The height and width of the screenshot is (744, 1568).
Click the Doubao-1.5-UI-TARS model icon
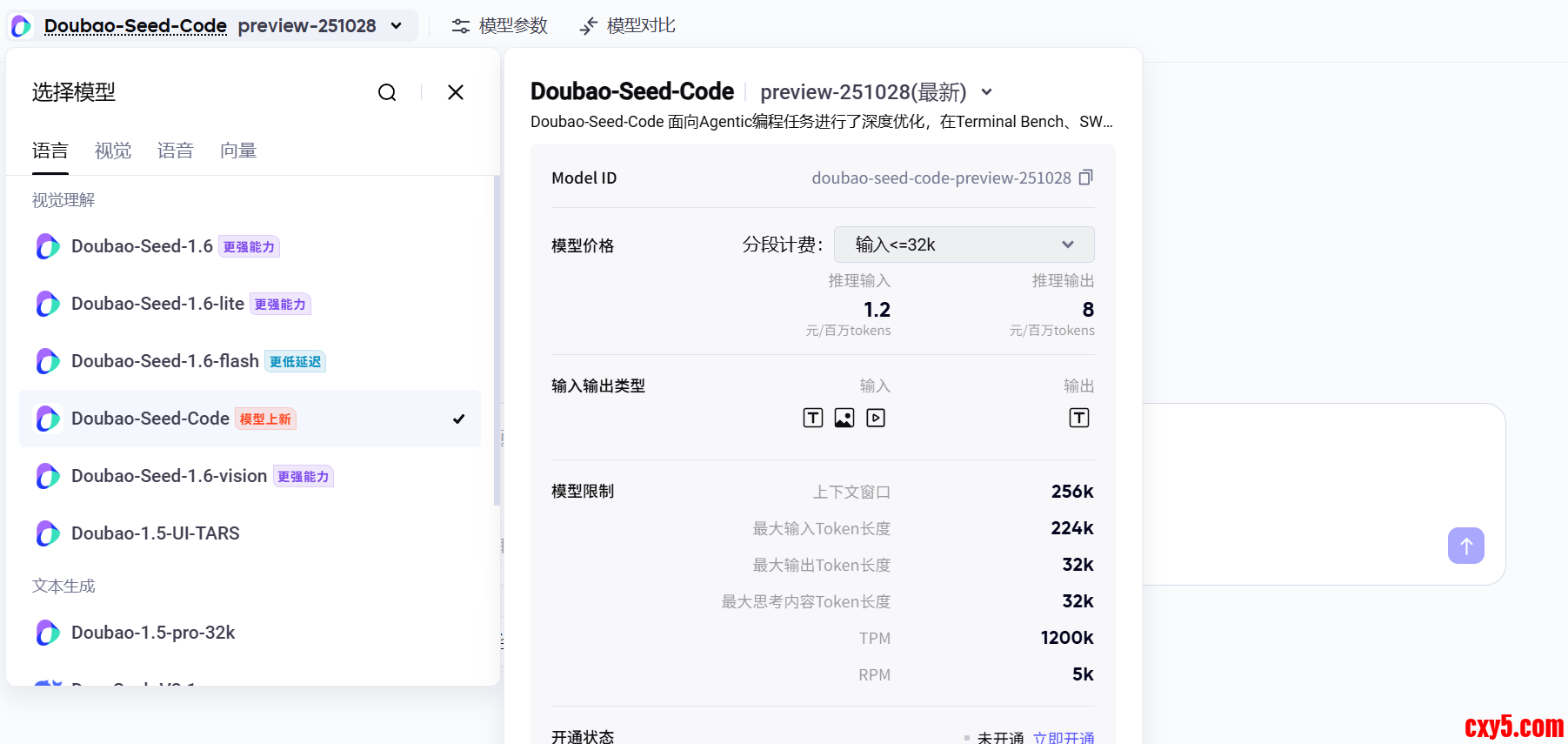tap(48, 533)
